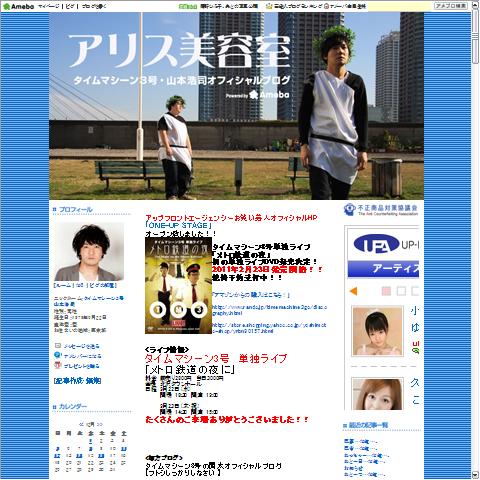Click the アリス美容室 blog header title
Screen dimensions: 480x480
tap(179, 51)
